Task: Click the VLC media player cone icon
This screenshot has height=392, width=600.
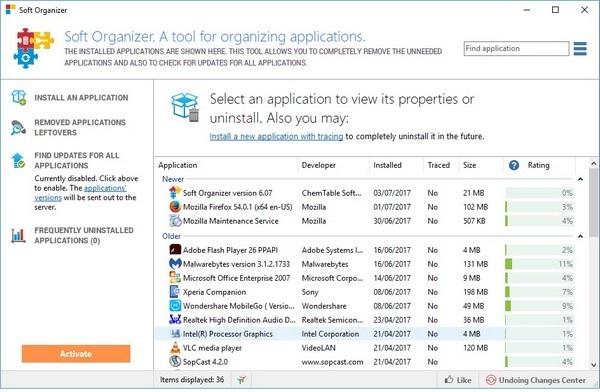Action: (175, 348)
